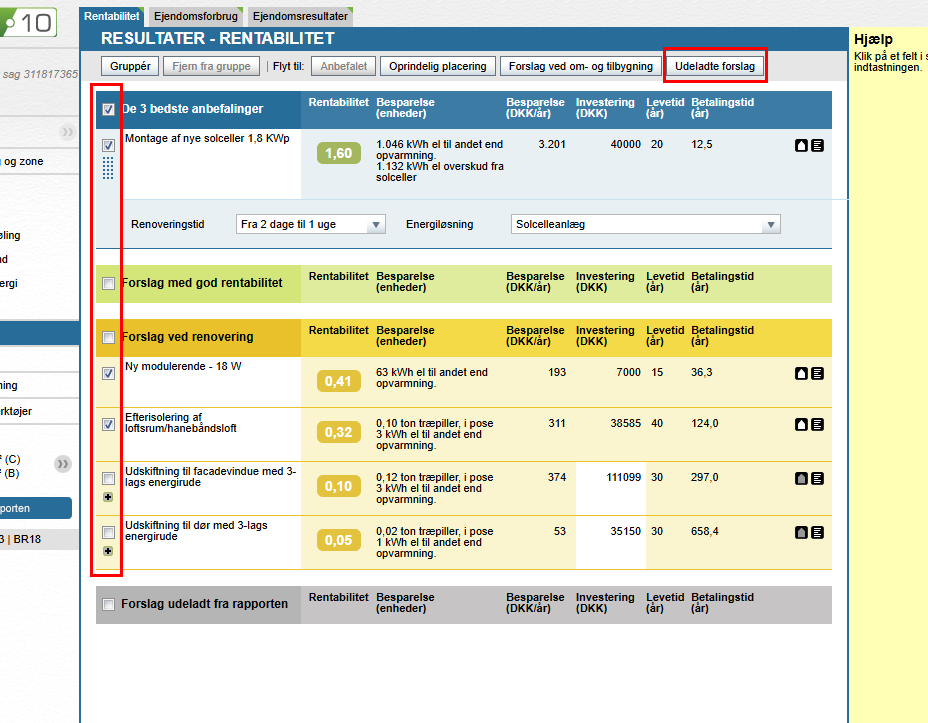Check Udskiftning til facadevindue checkbox
This screenshot has height=723, width=928.
point(108,478)
